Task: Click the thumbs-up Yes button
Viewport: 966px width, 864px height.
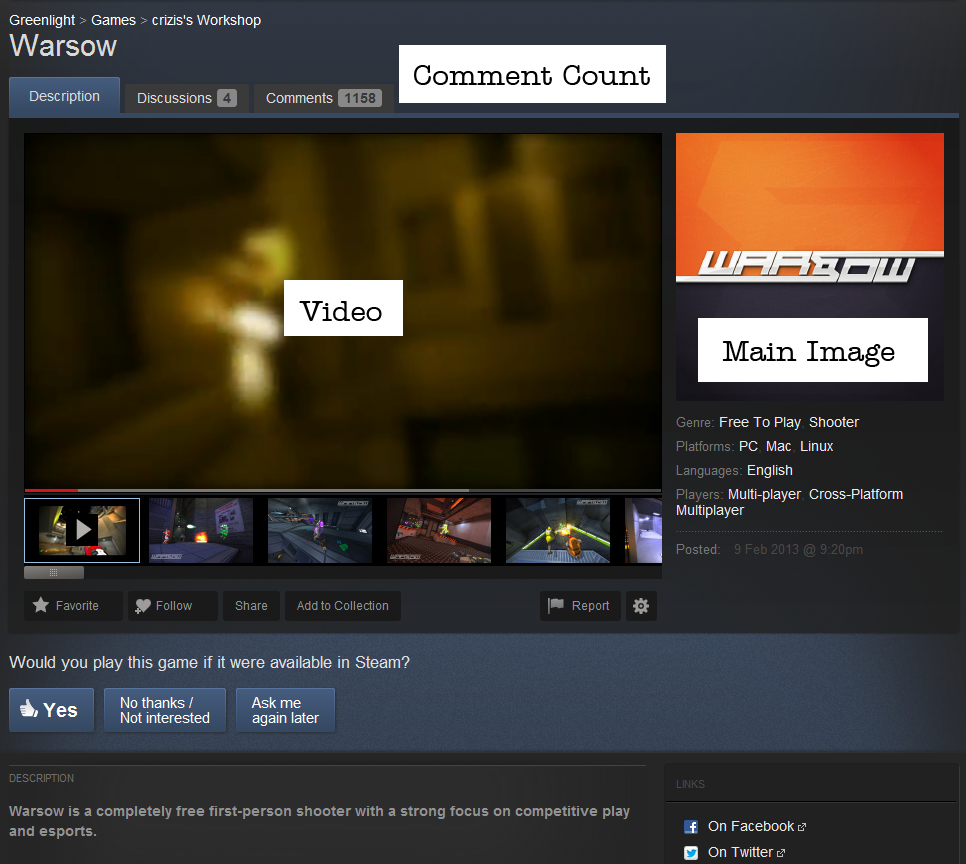Action: [x=52, y=710]
